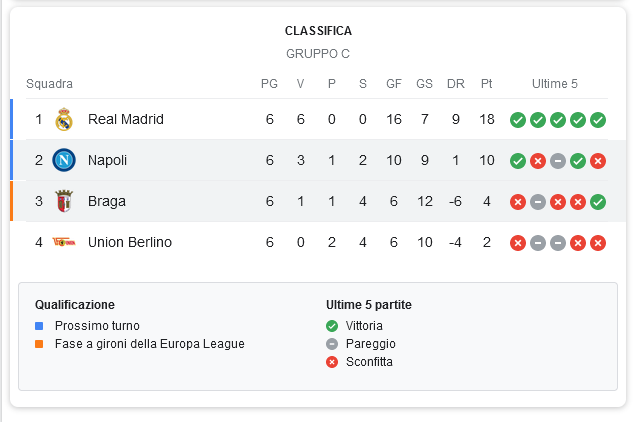Screen dimensions: 633x422
Task: Click the red Sconfitta legend icon
Action: 332,362
